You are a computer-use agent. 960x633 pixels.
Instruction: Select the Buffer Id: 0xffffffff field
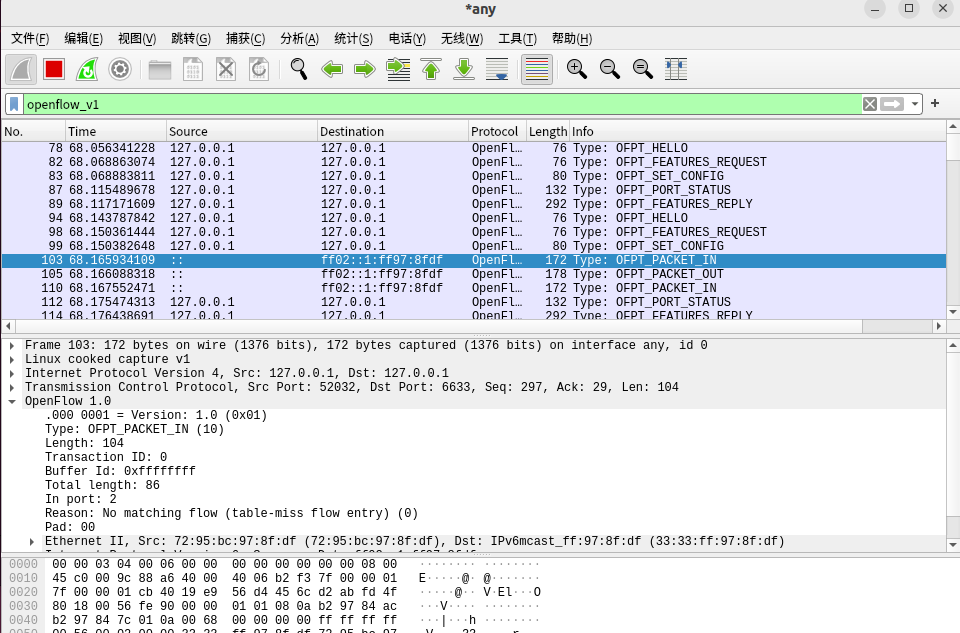tap(120, 471)
